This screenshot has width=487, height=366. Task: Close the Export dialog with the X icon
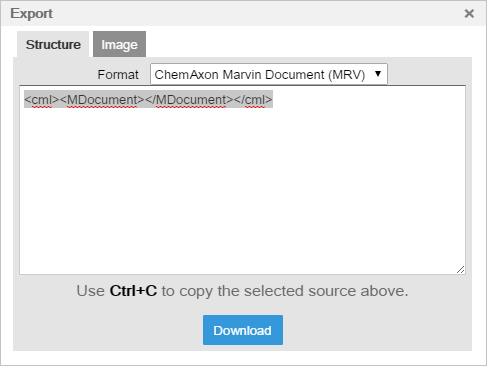[469, 14]
